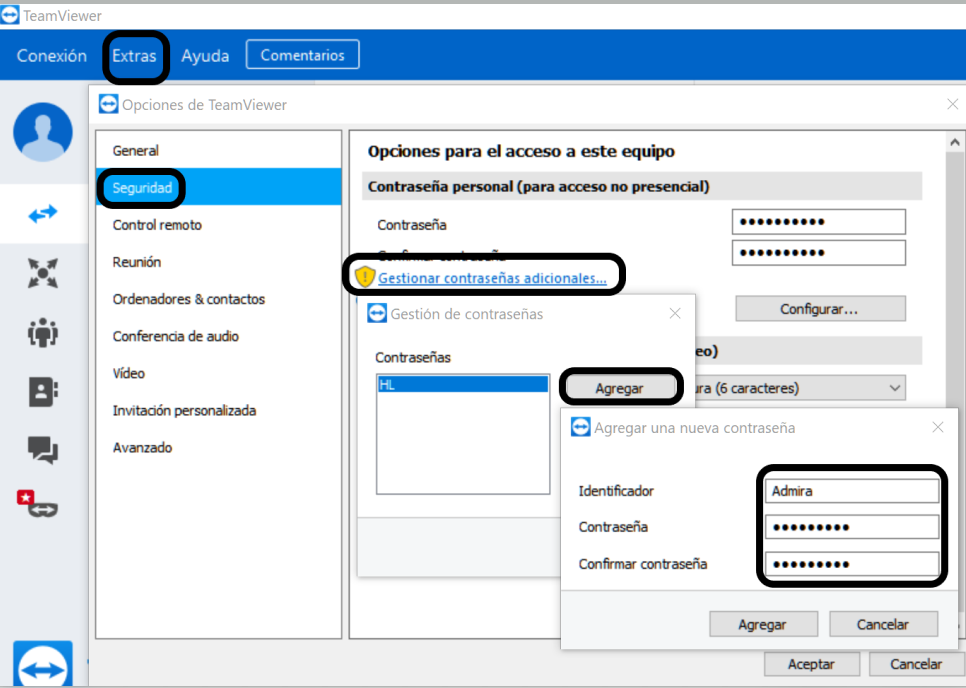Screen dimensions: 966x688
Task: Click the Comentarios button
Action: tap(302, 56)
